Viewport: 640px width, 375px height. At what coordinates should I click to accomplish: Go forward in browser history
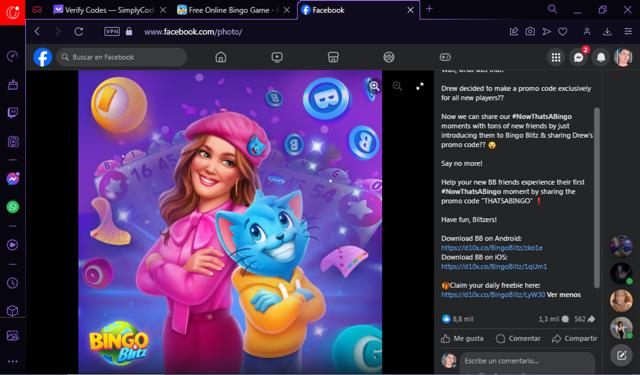tap(58, 31)
